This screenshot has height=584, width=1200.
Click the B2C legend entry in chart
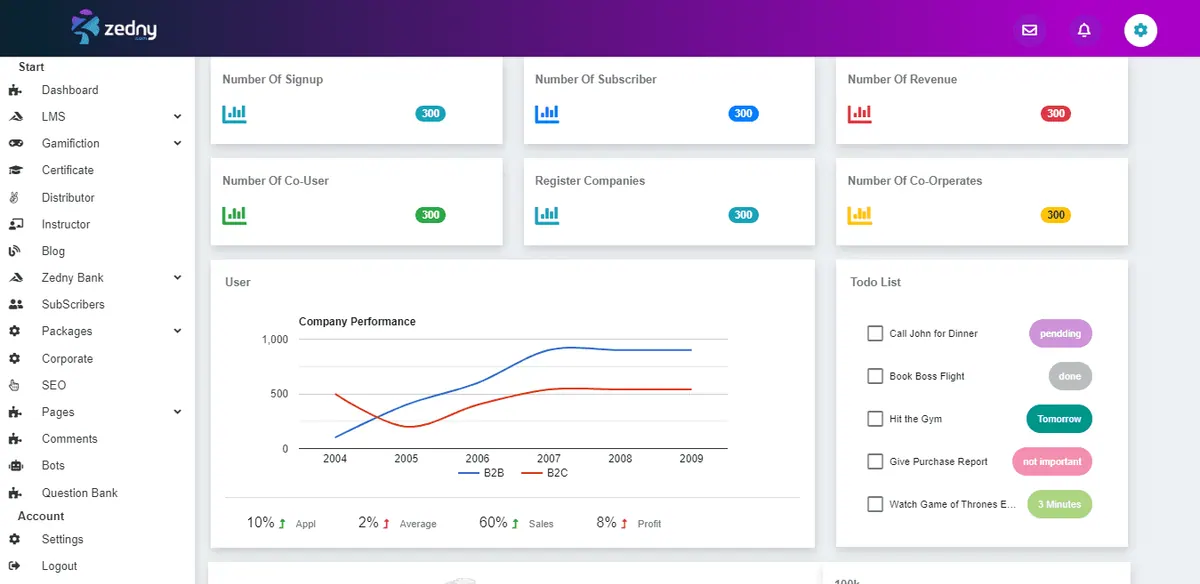(x=545, y=473)
